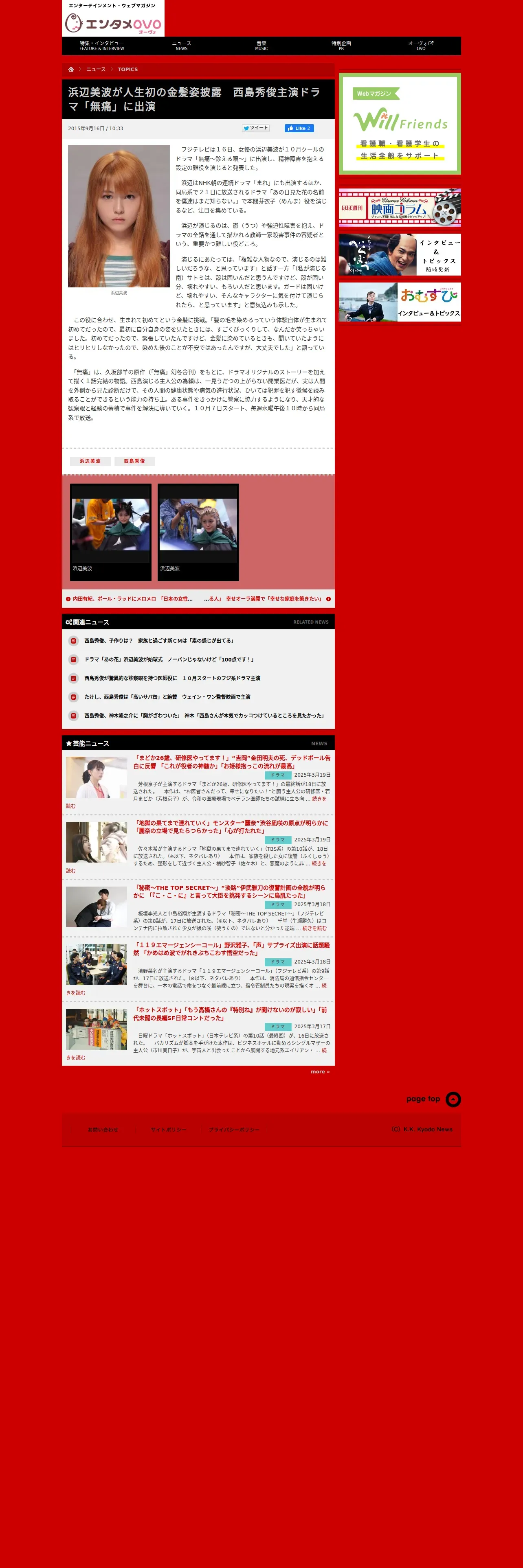Click ドラマ tag on ホットスポット article

click(278, 1027)
